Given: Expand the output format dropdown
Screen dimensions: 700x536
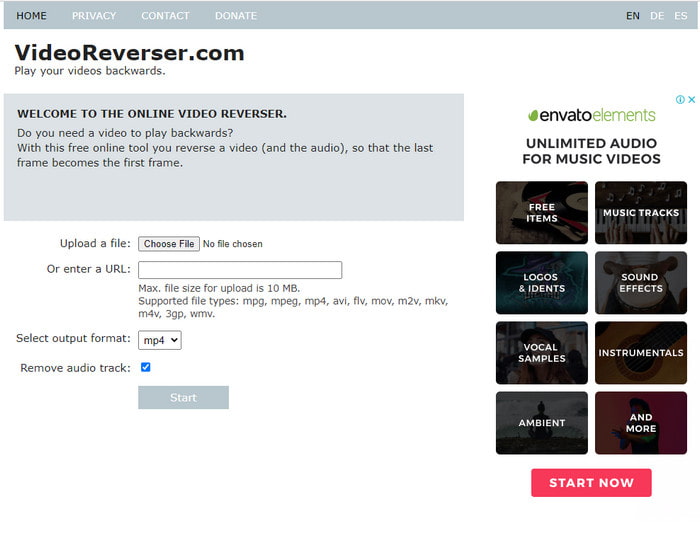Looking at the screenshot, I should click(160, 340).
